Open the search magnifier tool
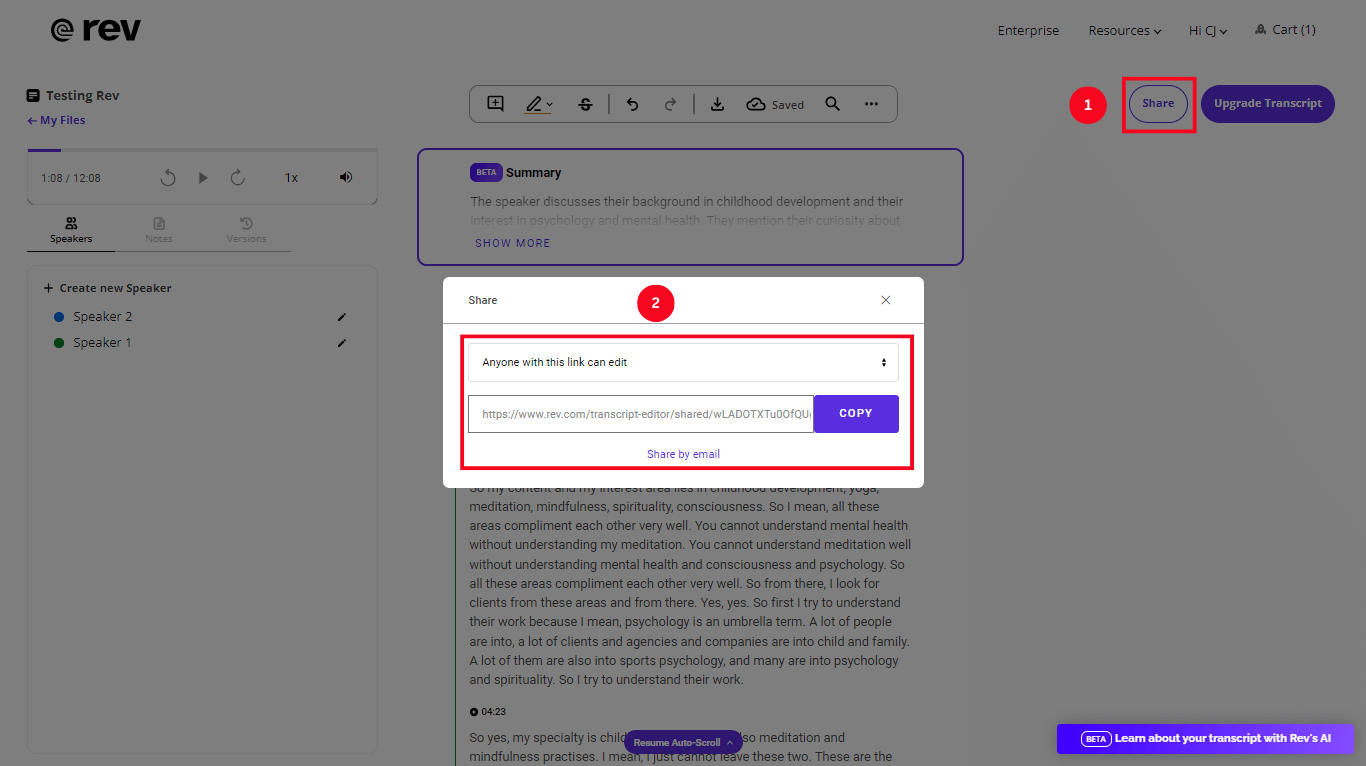Viewport: 1366px width, 766px height. pos(832,104)
